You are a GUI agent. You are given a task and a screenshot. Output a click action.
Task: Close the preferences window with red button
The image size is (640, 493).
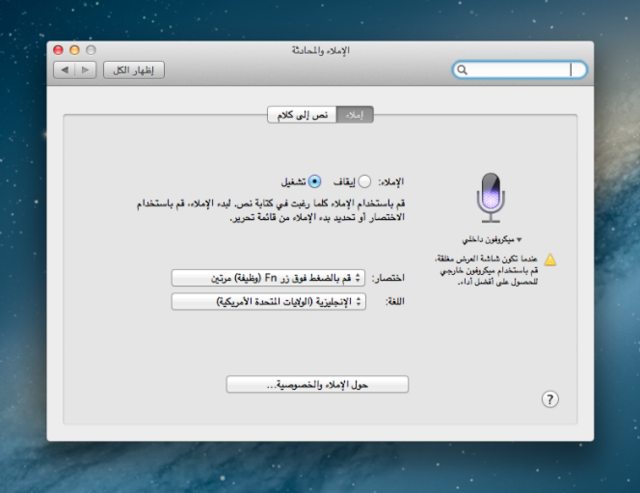coord(58,50)
